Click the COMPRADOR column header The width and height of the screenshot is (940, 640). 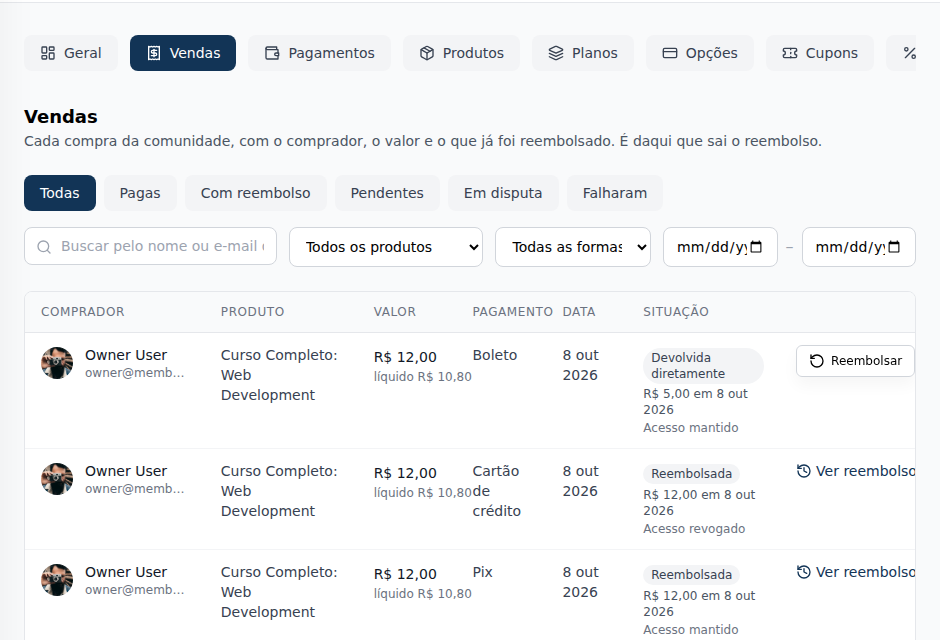pos(83,312)
